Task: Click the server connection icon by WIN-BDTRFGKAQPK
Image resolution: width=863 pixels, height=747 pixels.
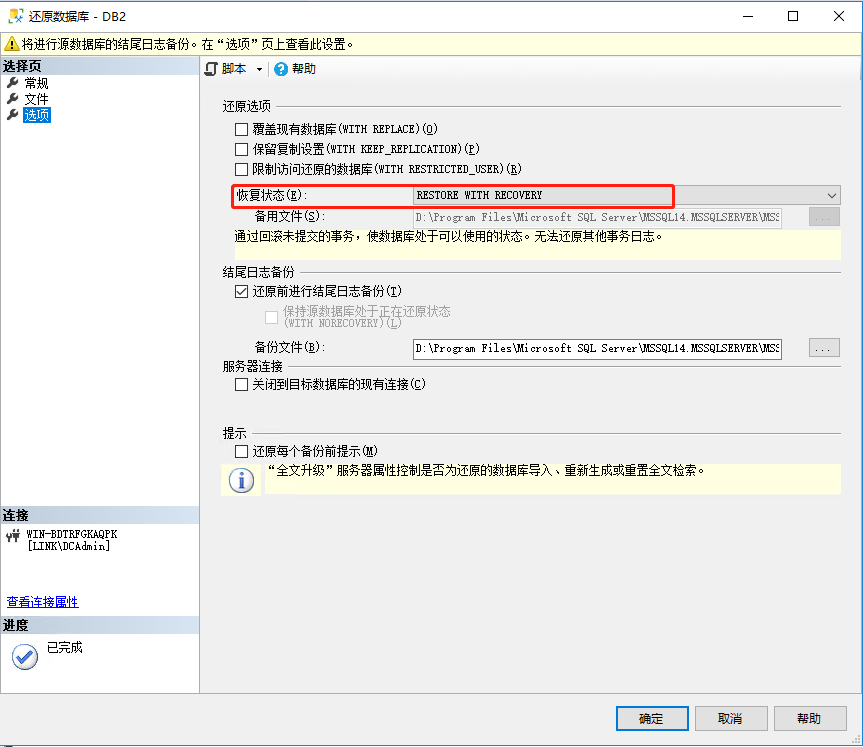Action: point(13,536)
